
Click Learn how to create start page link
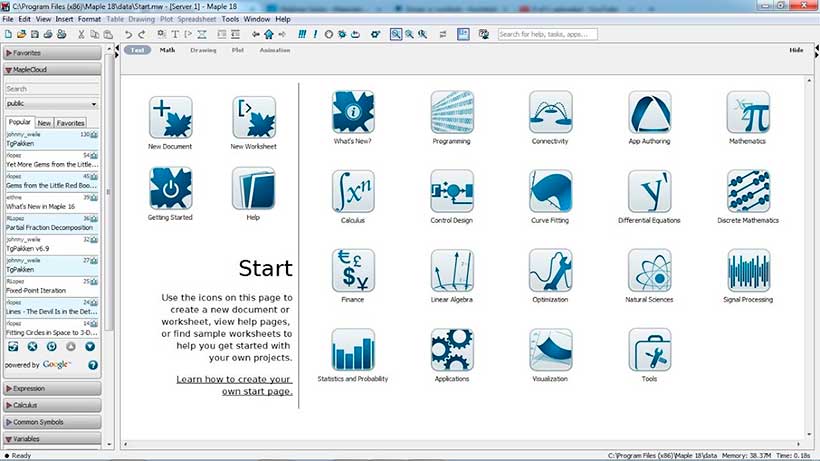point(234,385)
